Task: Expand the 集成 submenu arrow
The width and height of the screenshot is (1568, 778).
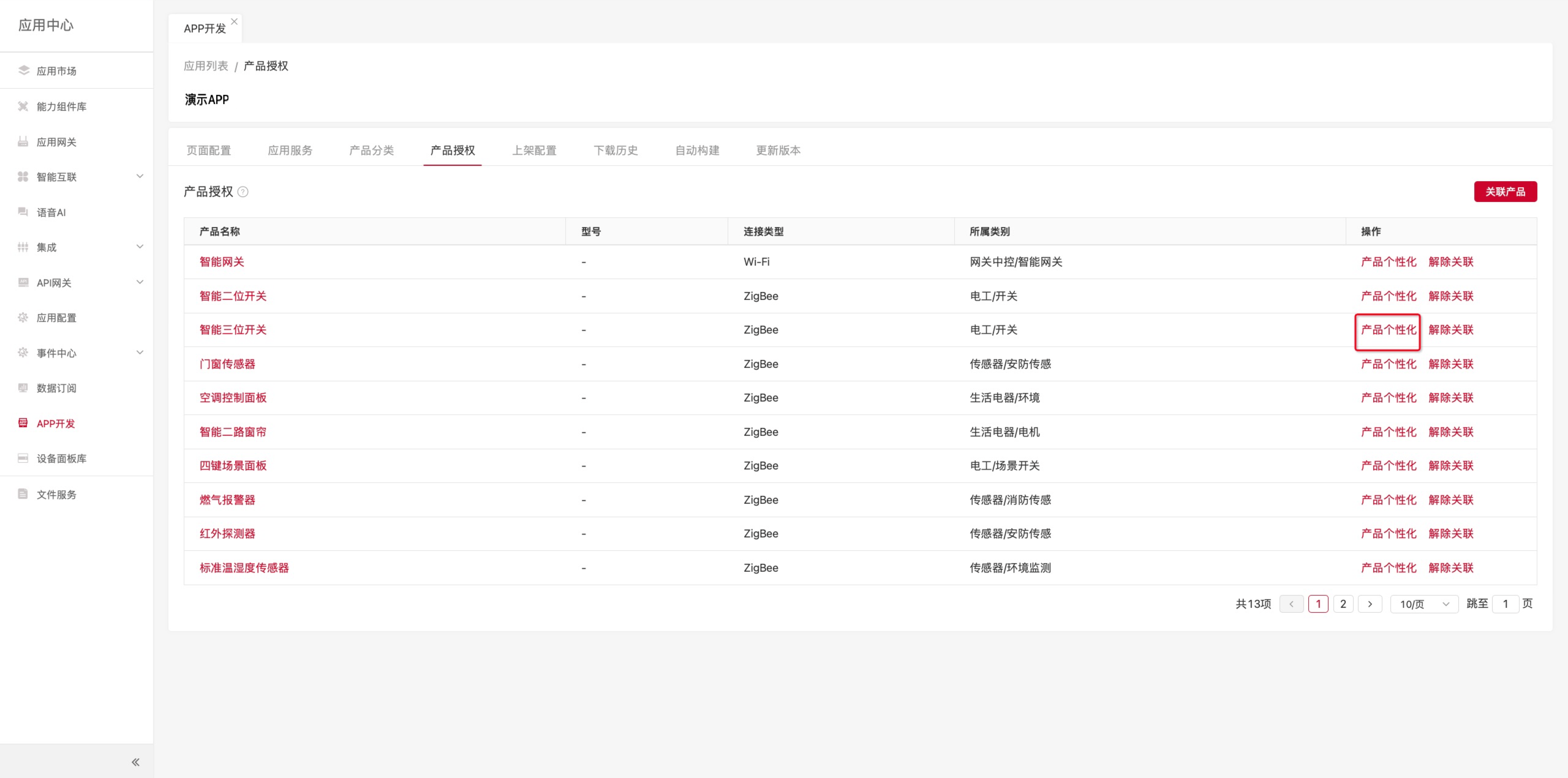Action: point(139,247)
